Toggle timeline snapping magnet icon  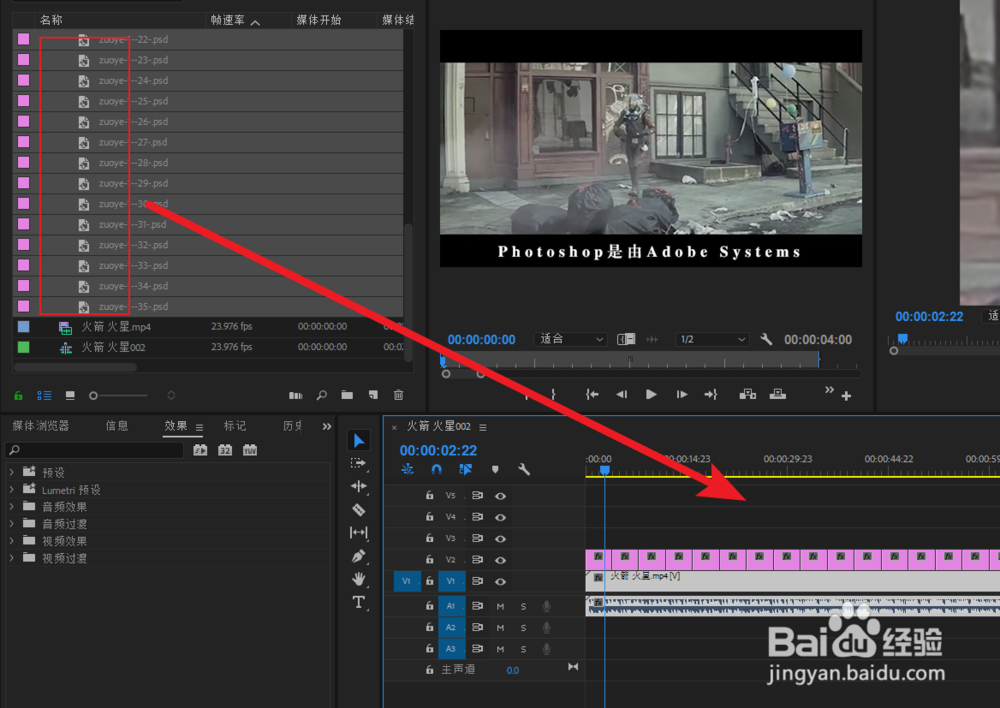click(436, 469)
